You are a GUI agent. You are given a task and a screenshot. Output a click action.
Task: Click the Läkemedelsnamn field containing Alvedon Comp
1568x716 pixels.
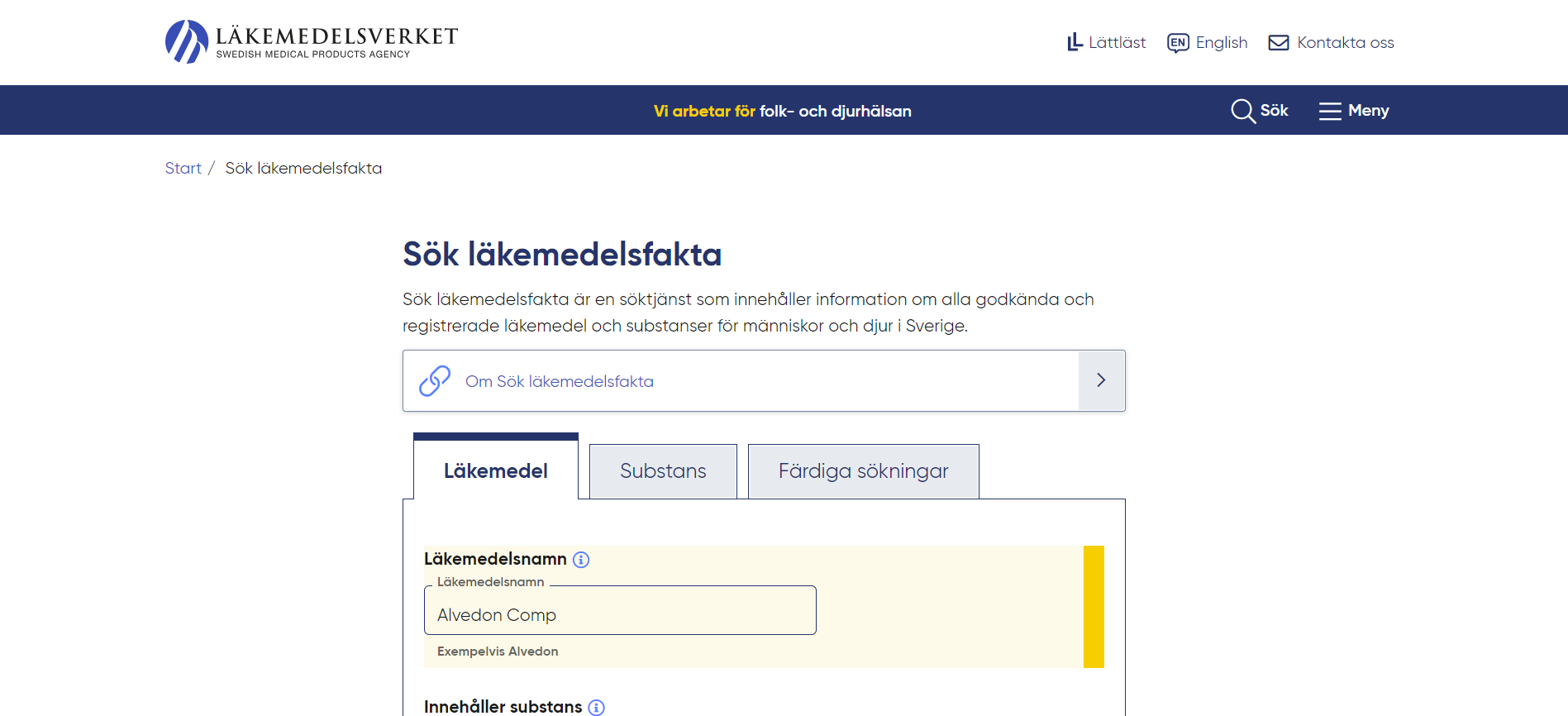coord(620,614)
